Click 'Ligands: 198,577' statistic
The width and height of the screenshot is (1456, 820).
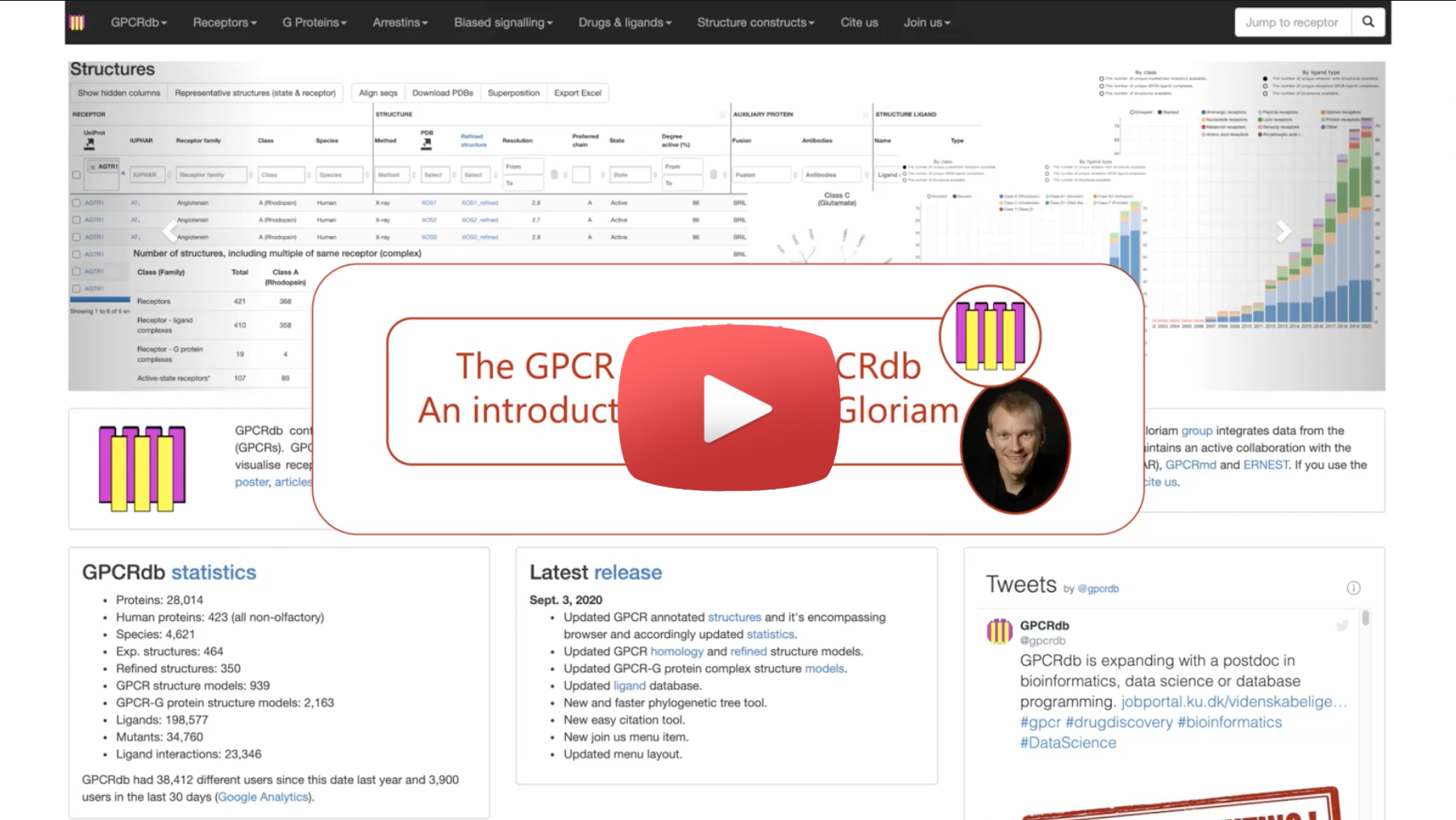pyautogui.click(x=162, y=720)
